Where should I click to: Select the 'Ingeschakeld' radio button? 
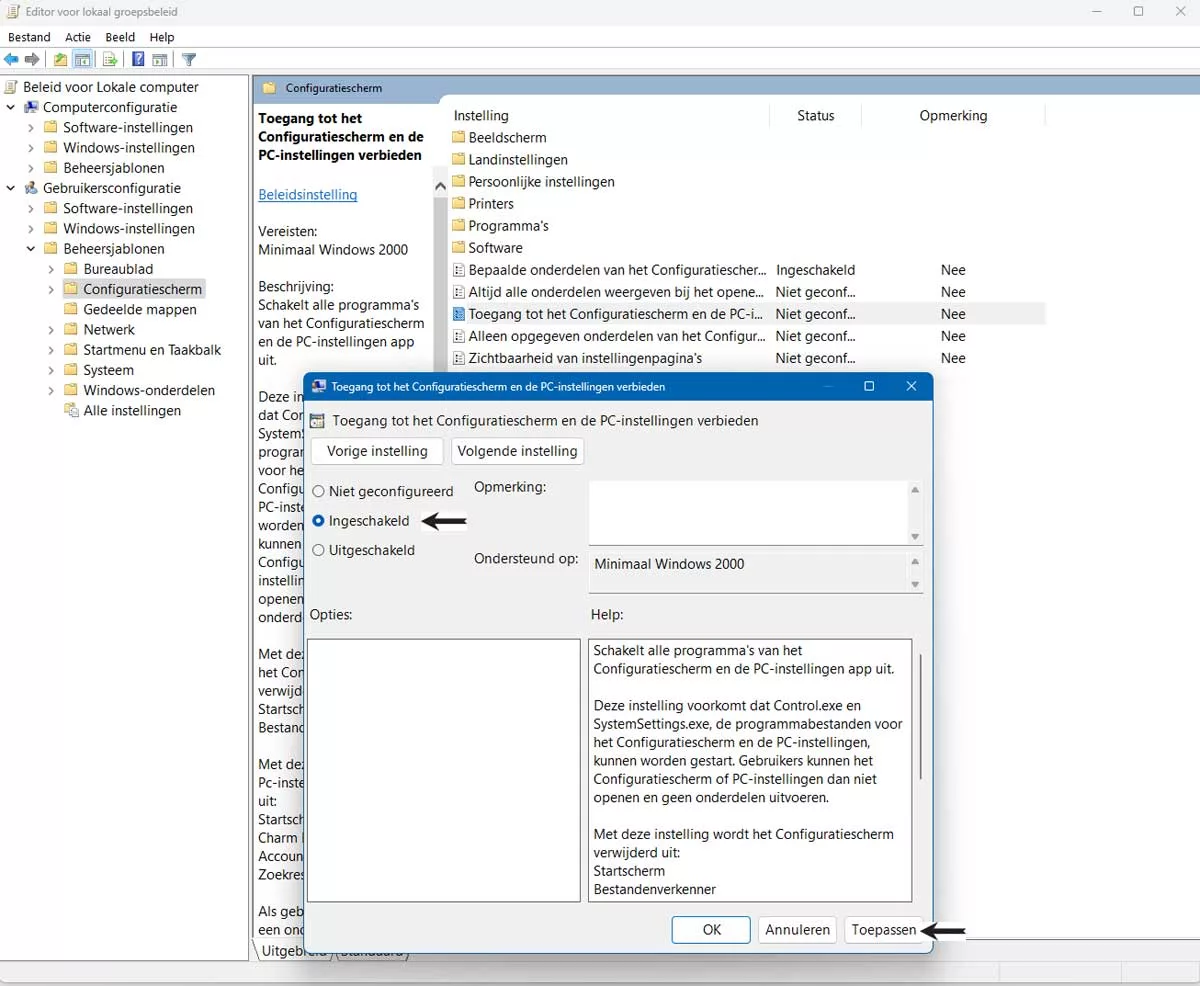(318, 521)
